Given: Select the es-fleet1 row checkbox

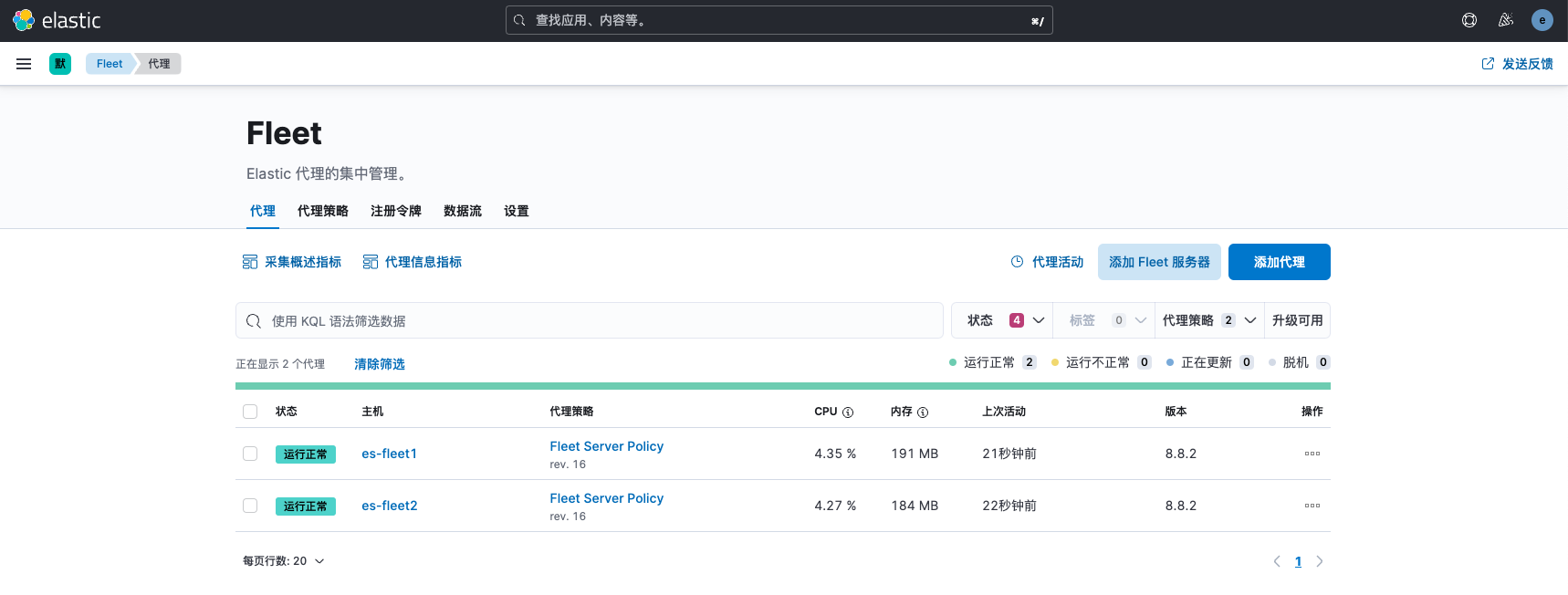Looking at the screenshot, I should [250, 454].
